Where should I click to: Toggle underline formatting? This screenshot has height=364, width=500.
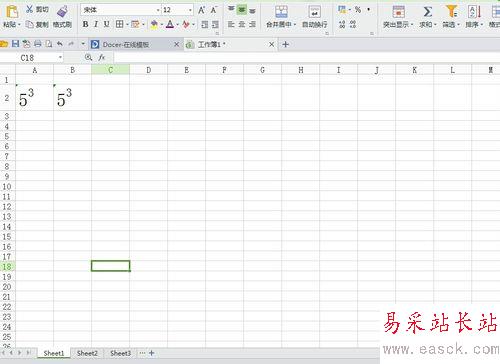(107, 24)
